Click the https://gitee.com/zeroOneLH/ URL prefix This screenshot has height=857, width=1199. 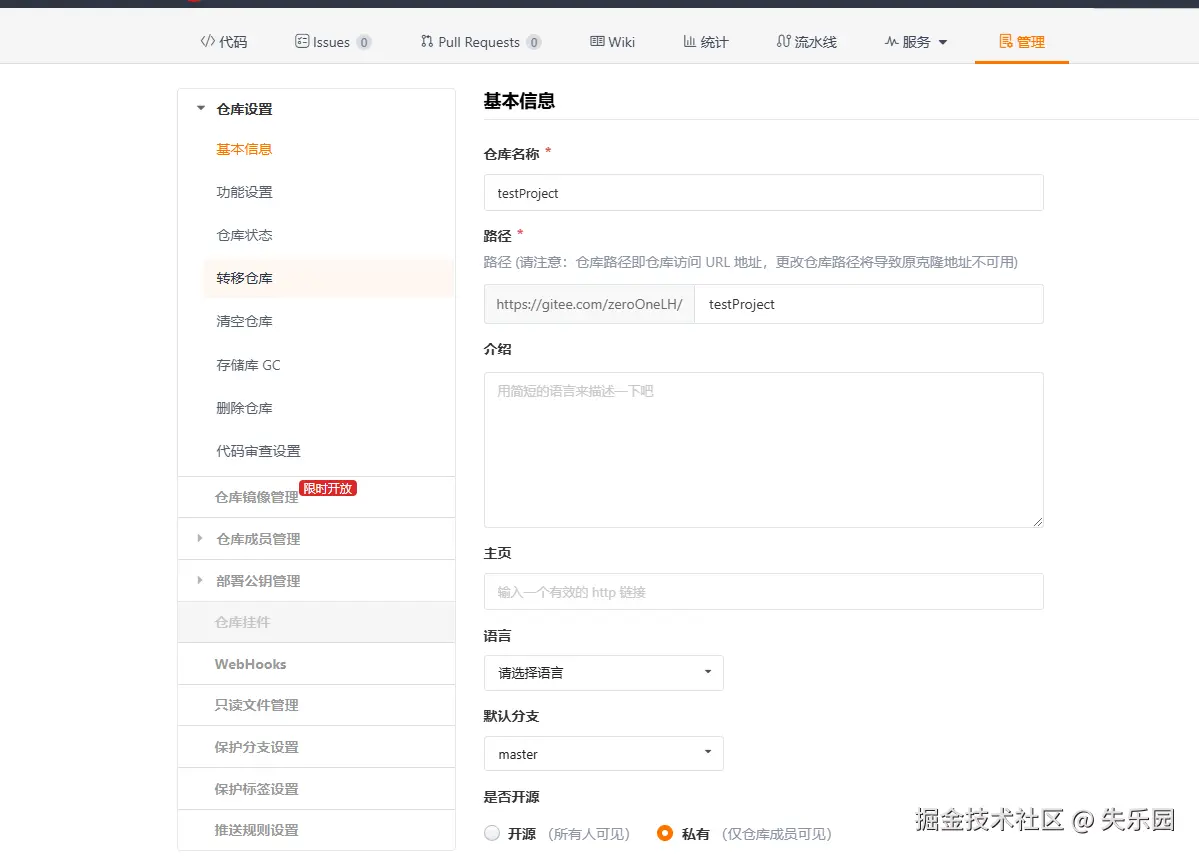pos(590,304)
